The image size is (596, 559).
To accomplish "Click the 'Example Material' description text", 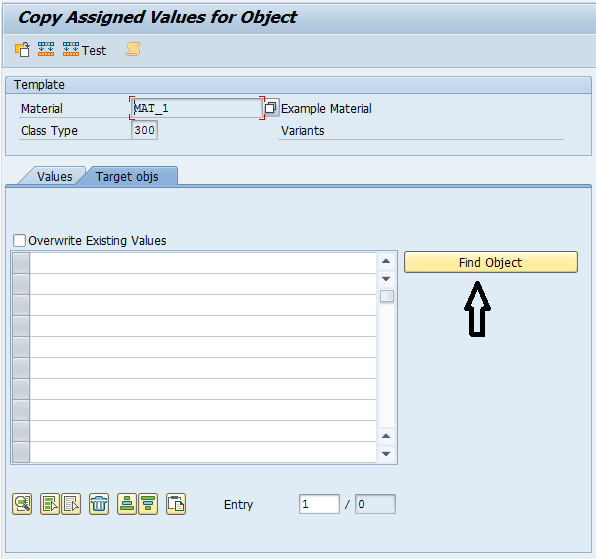I will (326, 109).
